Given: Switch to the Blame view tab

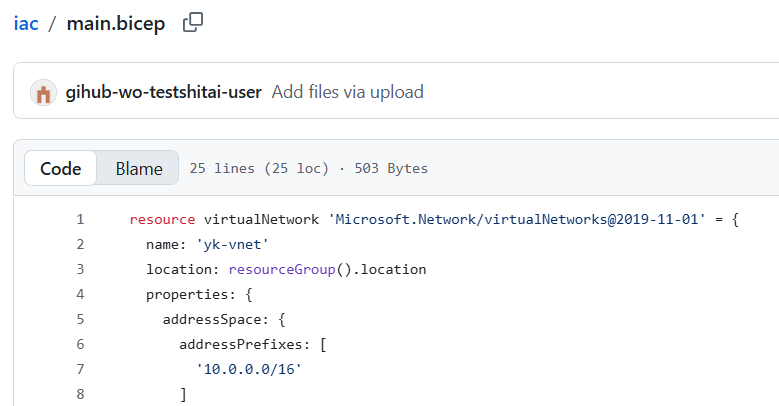Looking at the screenshot, I should [138, 168].
